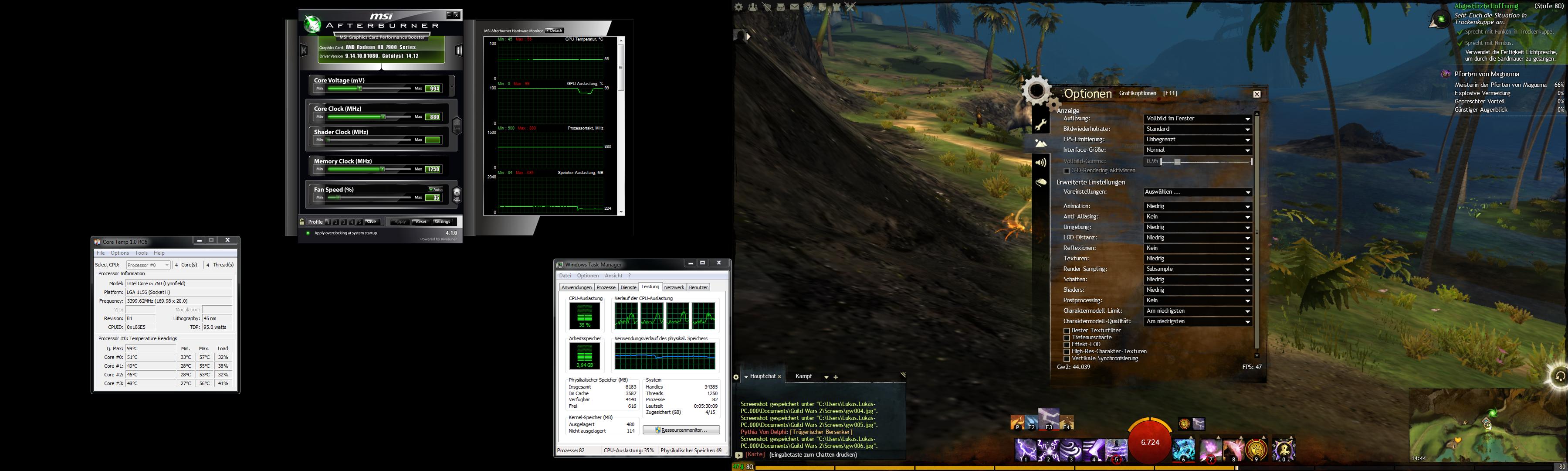The height and width of the screenshot is (471, 1568).
Task: Click the Link clocks icon in Afterburner
Action: (457, 126)
